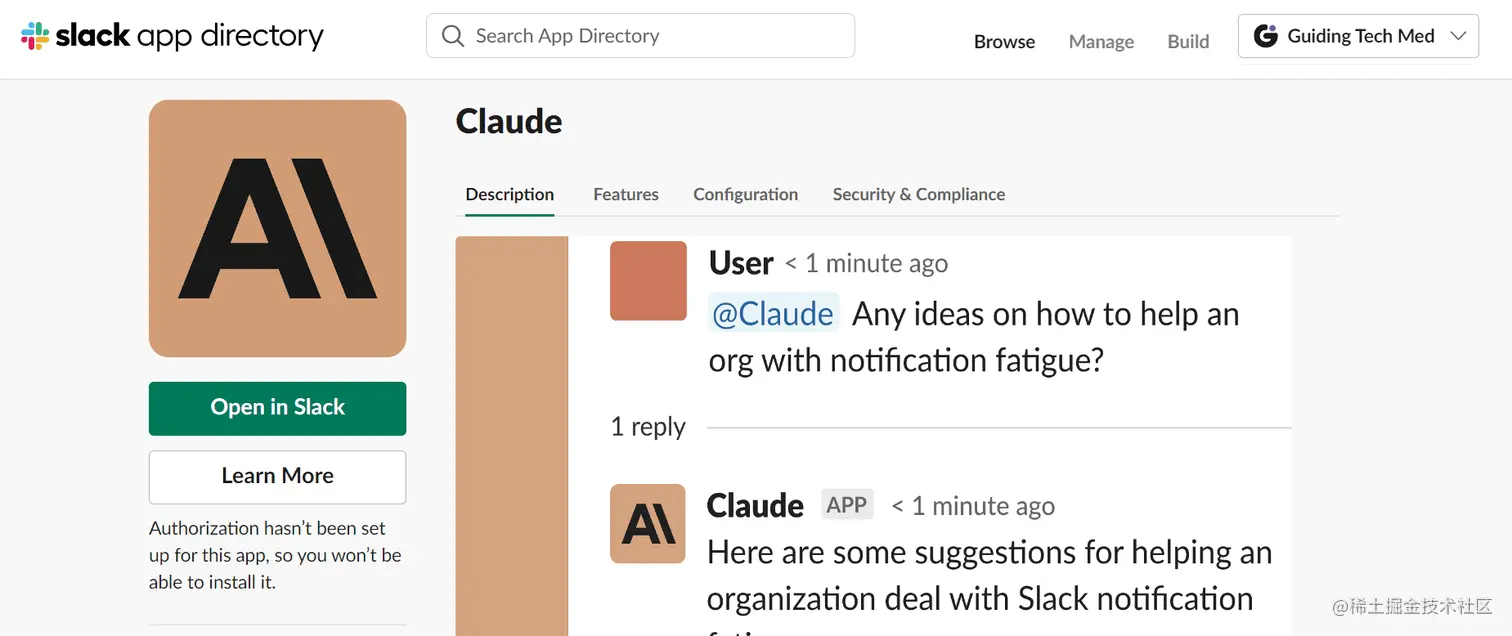Click the large Claude app icon
This screenshot has width=1512, height=636.
click(277, 228)
